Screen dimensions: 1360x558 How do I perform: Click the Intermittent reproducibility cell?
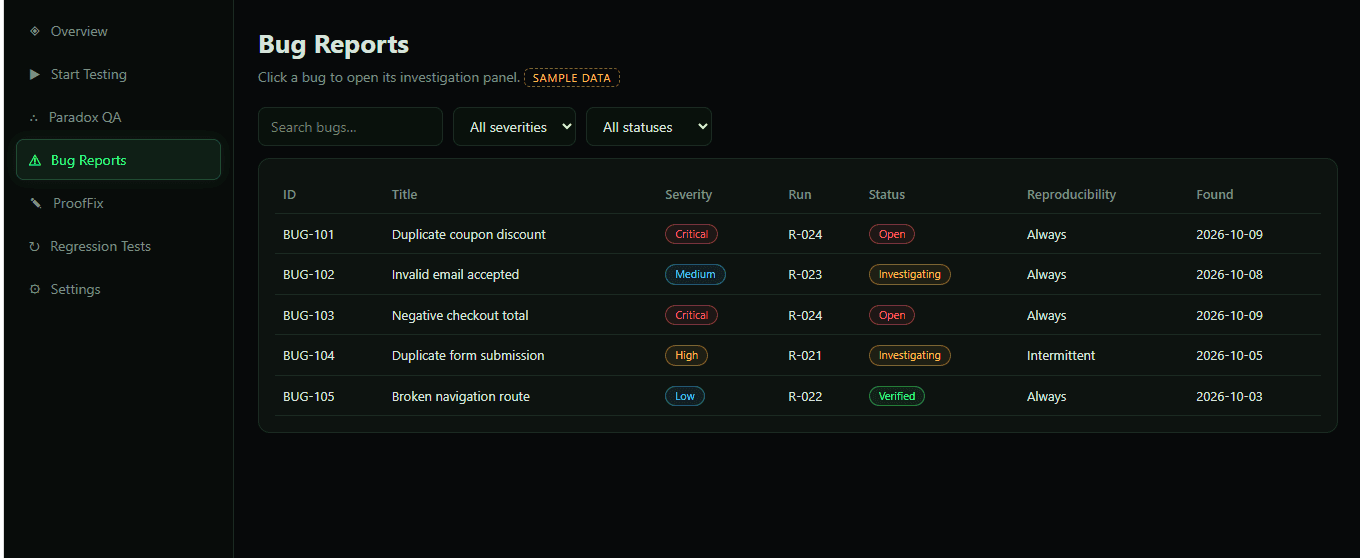point(1061,356)
